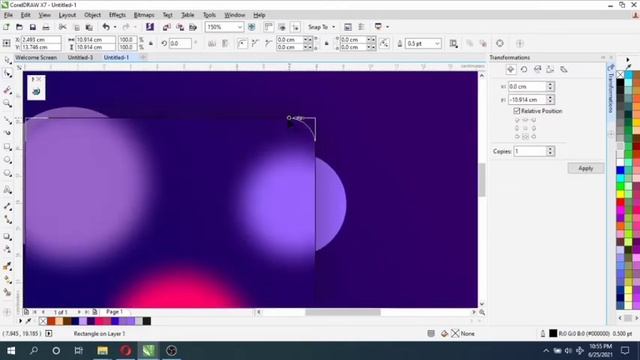Select the center origin anchor point

point(525,128)
